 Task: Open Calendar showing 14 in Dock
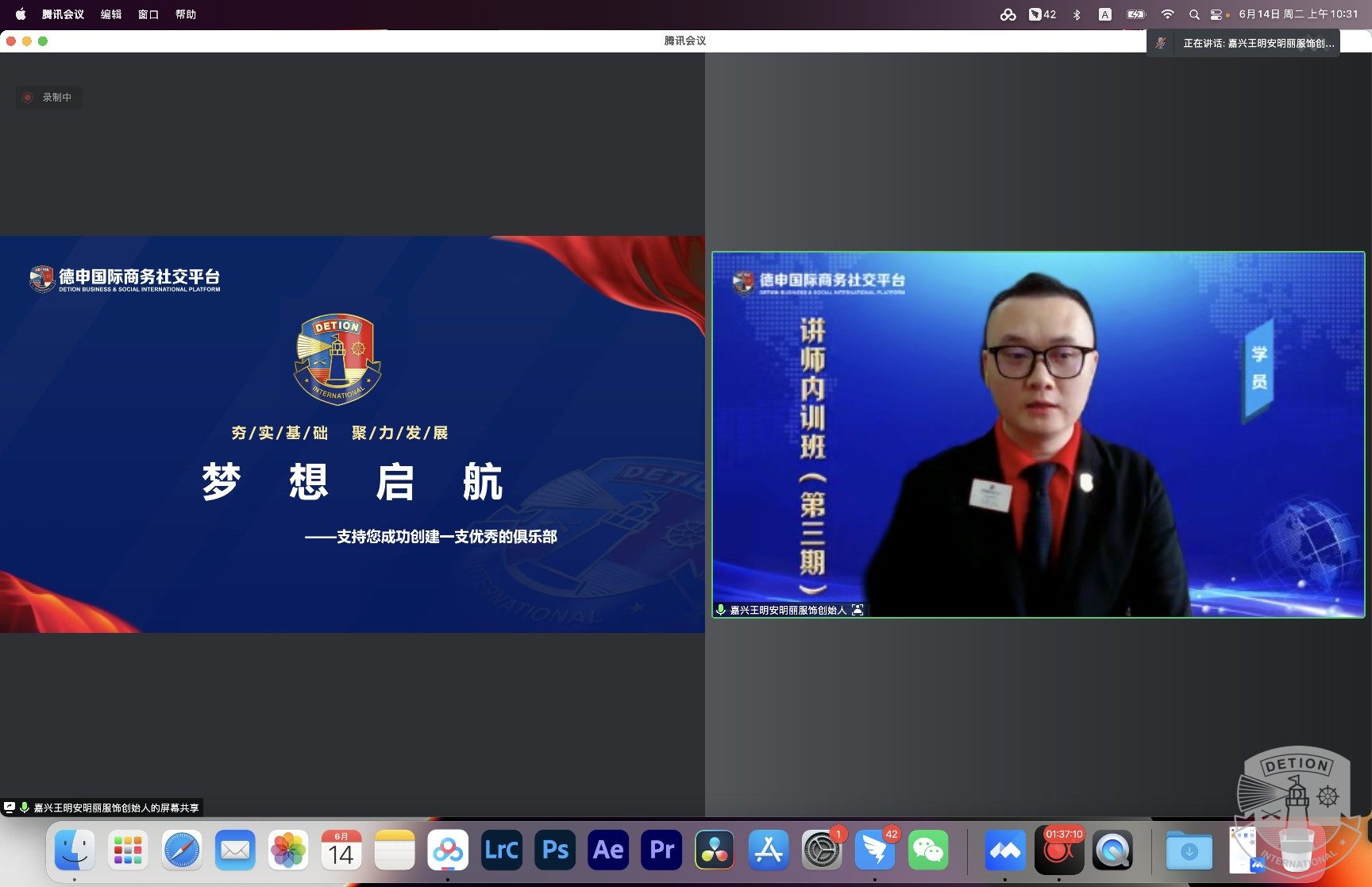point(341,850)
